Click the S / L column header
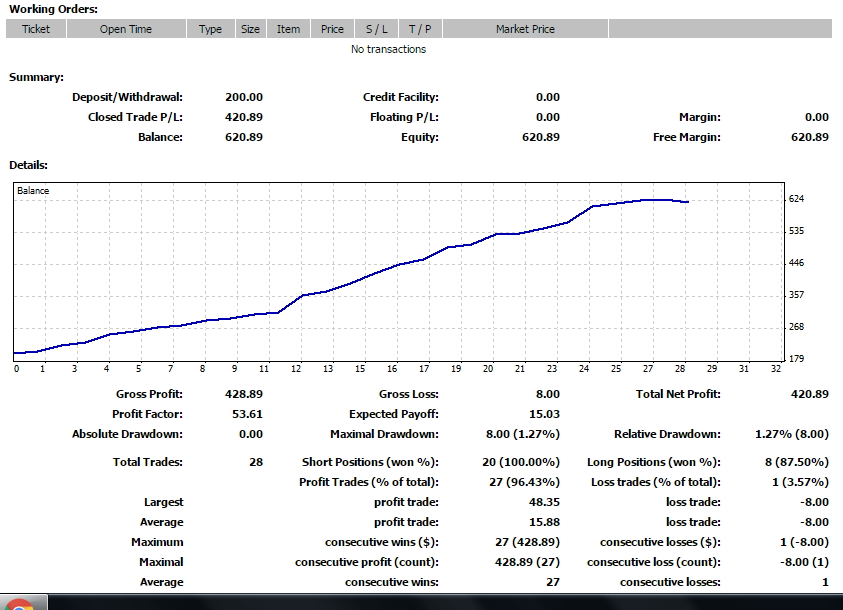 click(x=376, y=29)
